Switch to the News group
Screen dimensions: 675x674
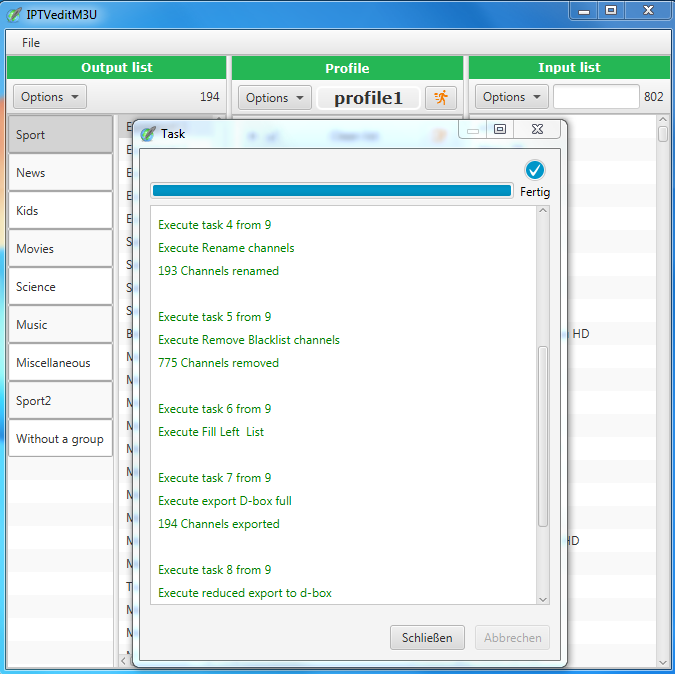tap(60, 173)
